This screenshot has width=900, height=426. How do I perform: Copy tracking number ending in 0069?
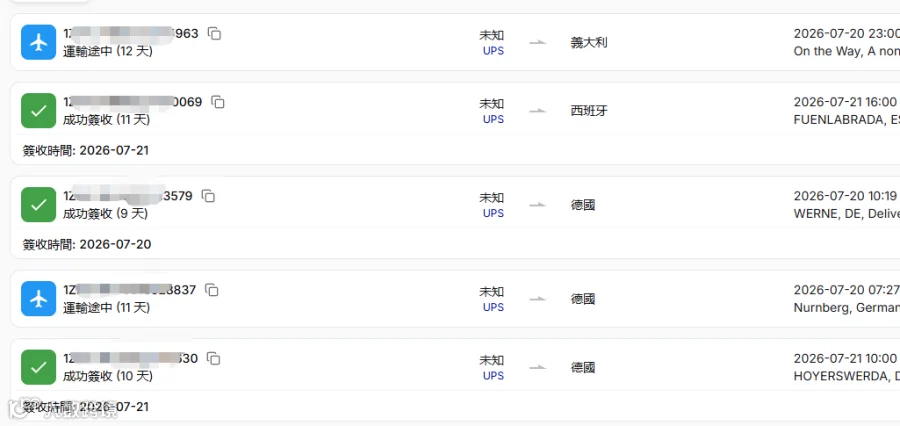coord(218,102)
